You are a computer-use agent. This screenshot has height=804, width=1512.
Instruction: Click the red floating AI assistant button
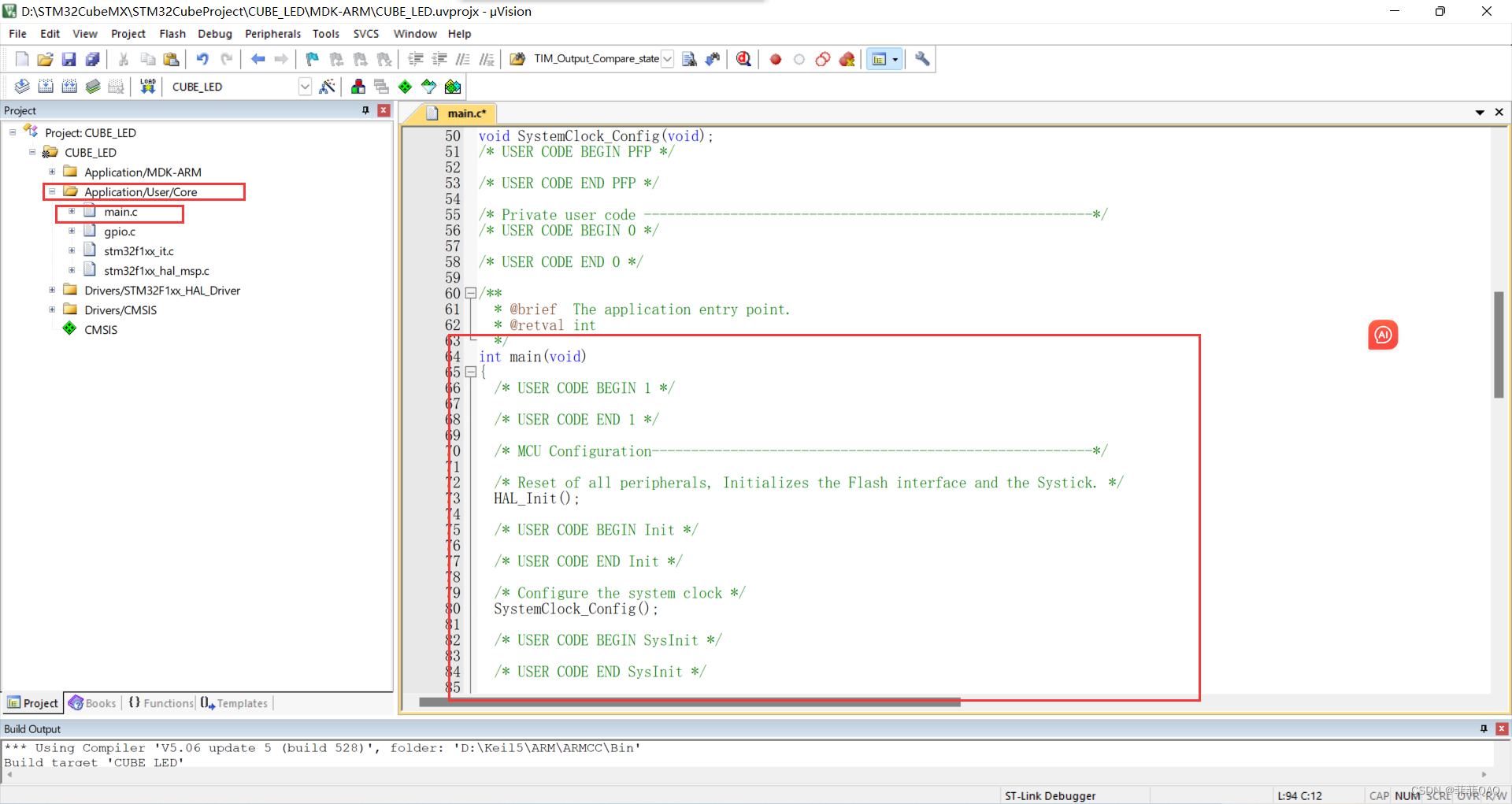(x=1383, y=335)
